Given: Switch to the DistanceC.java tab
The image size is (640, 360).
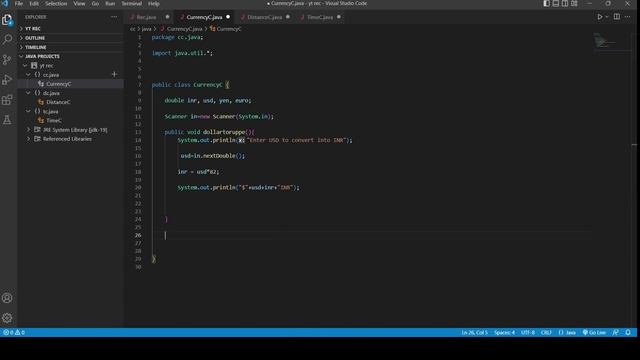Looking at the screenshot, I should (264, 17).
